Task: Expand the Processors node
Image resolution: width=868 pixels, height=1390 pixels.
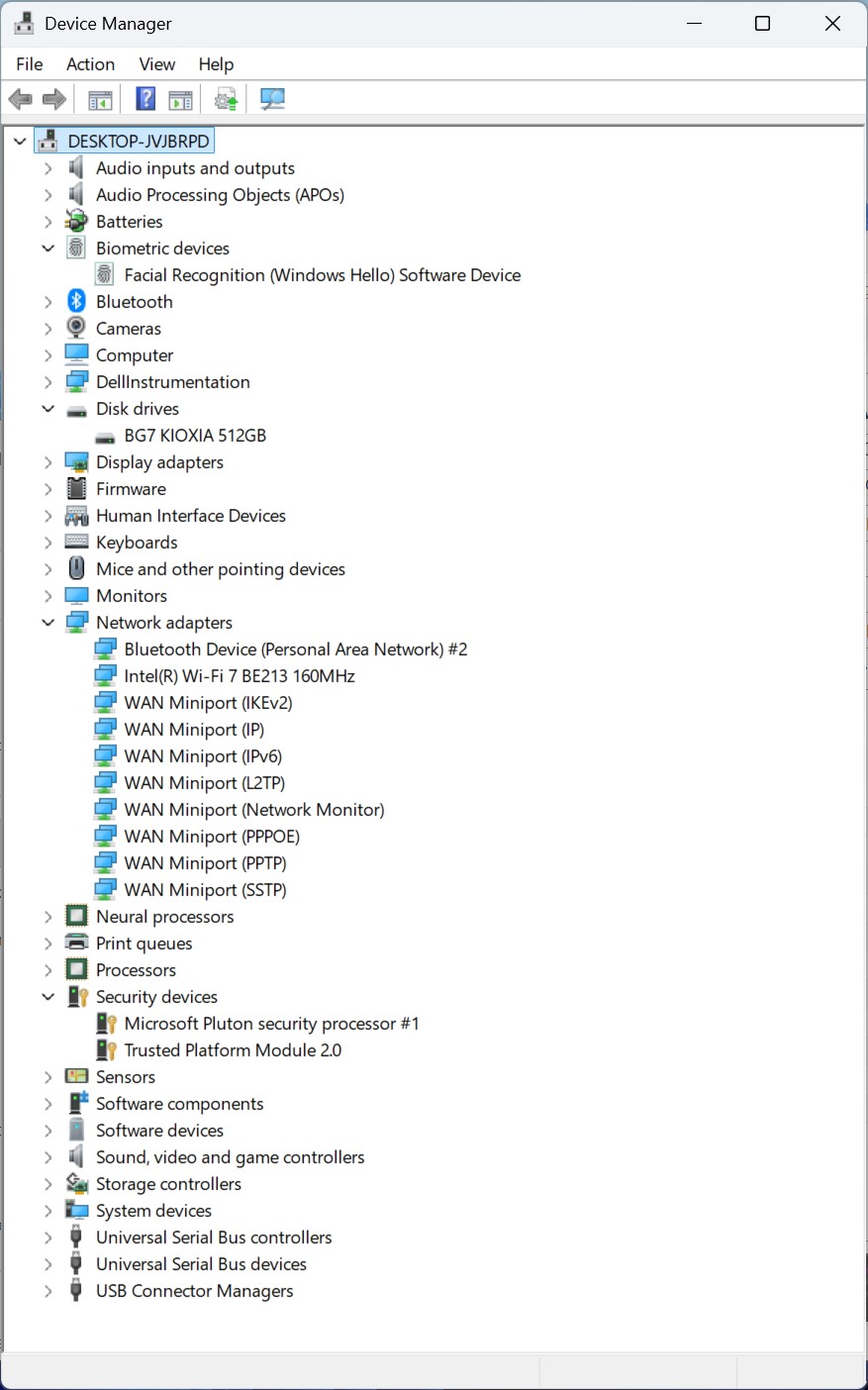Action: (48, 970)
